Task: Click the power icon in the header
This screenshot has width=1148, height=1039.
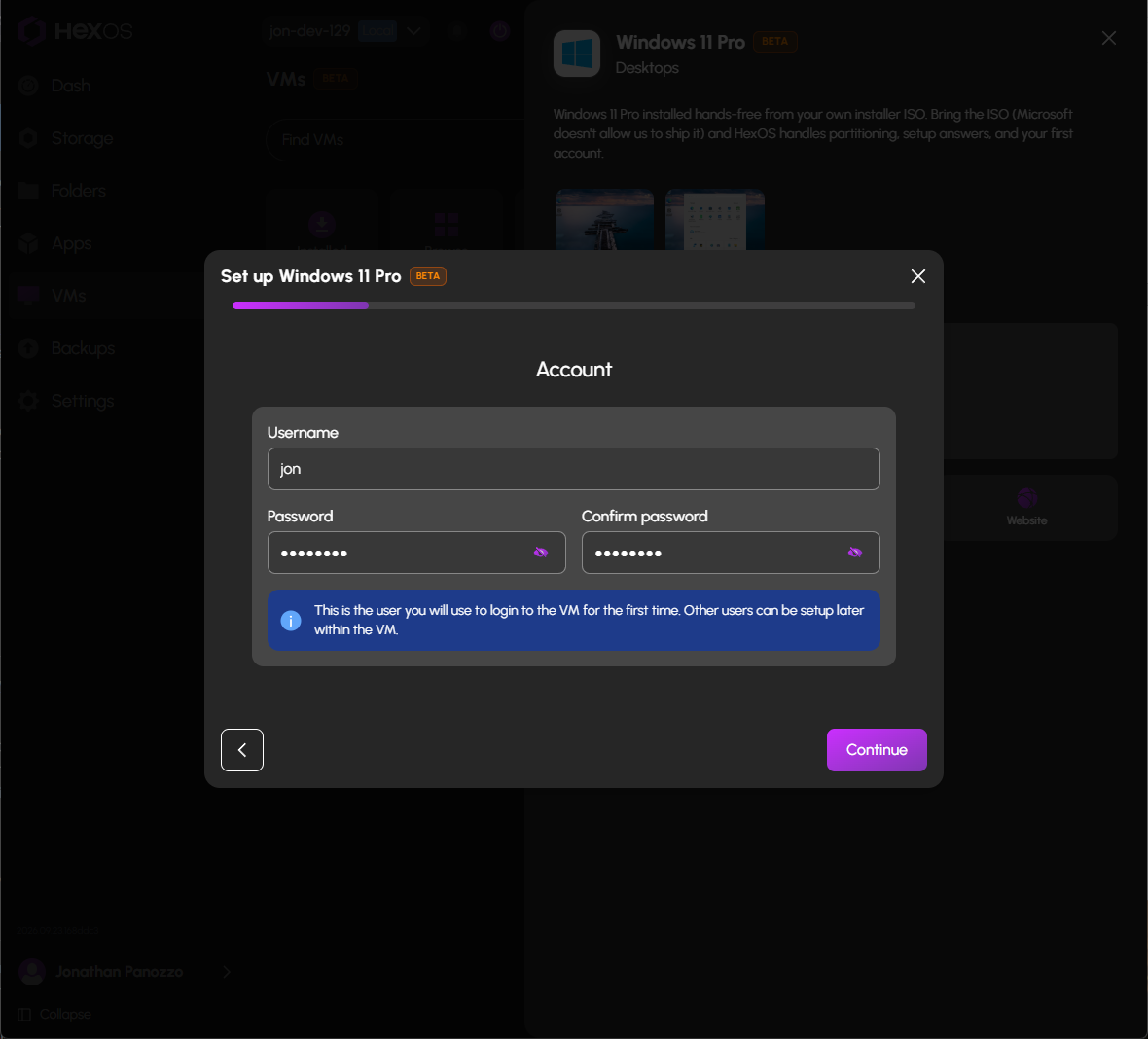Action: pos(499,31)
